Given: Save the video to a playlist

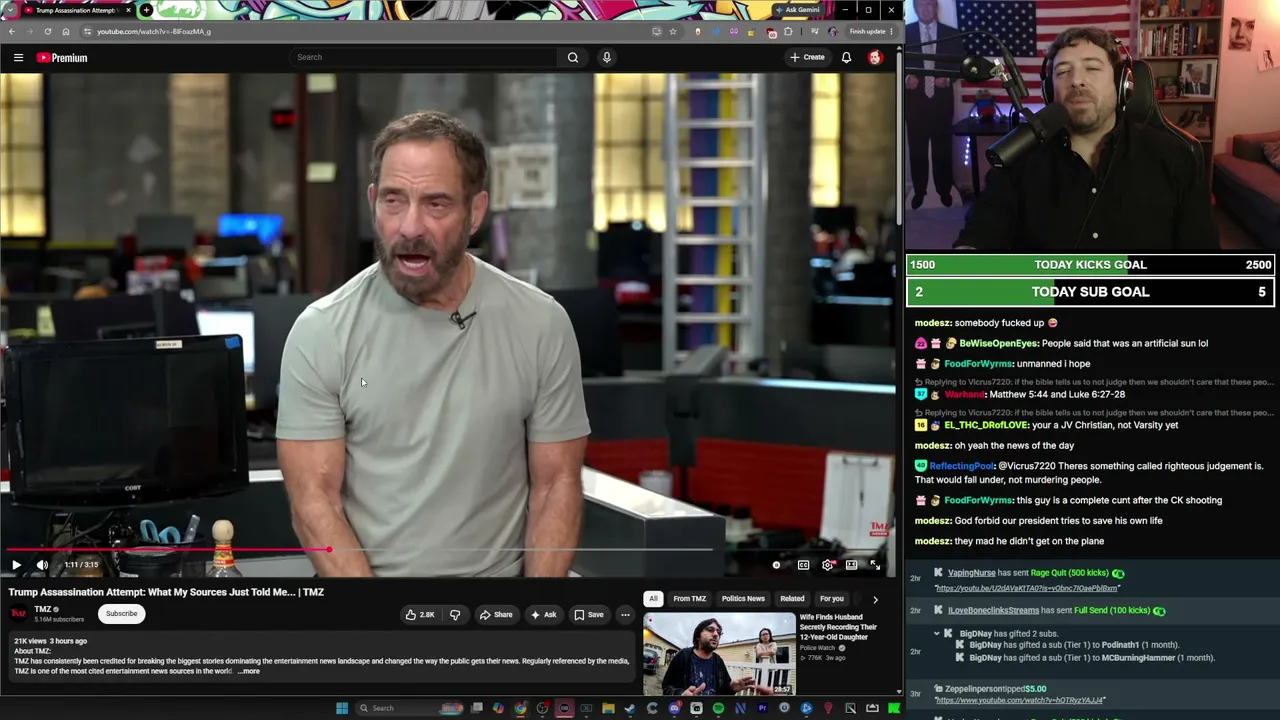Looking at the screenshot, I should (x=589, y=615).
